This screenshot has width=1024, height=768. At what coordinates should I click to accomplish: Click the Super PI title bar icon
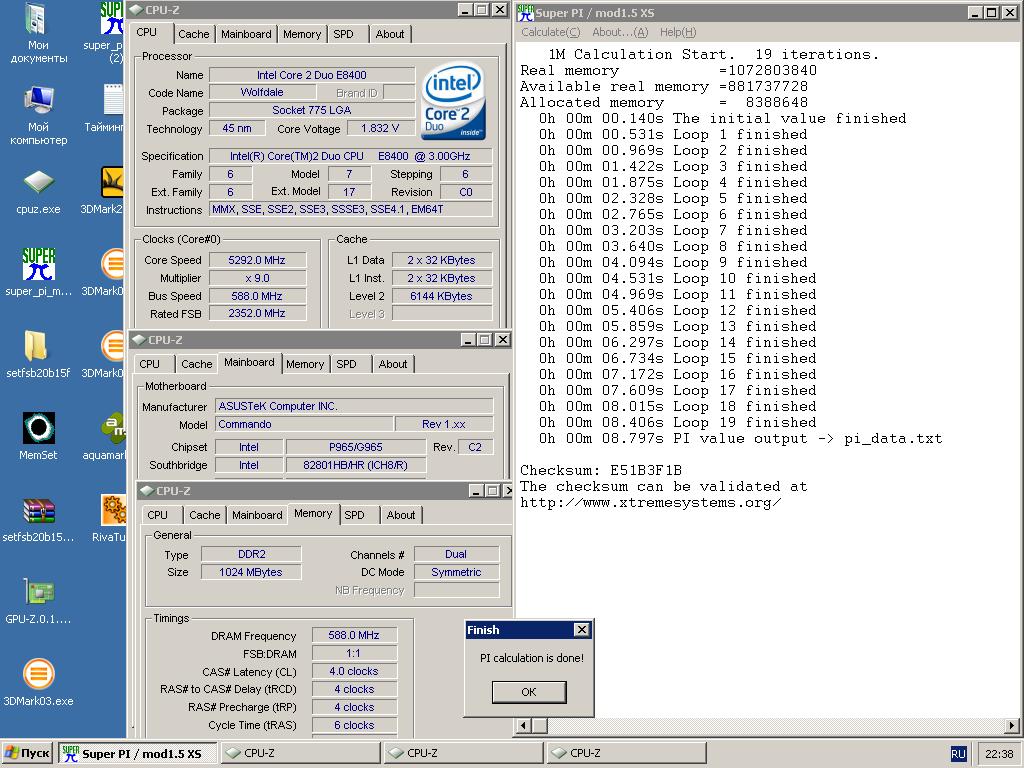click(x=525, y=12)
